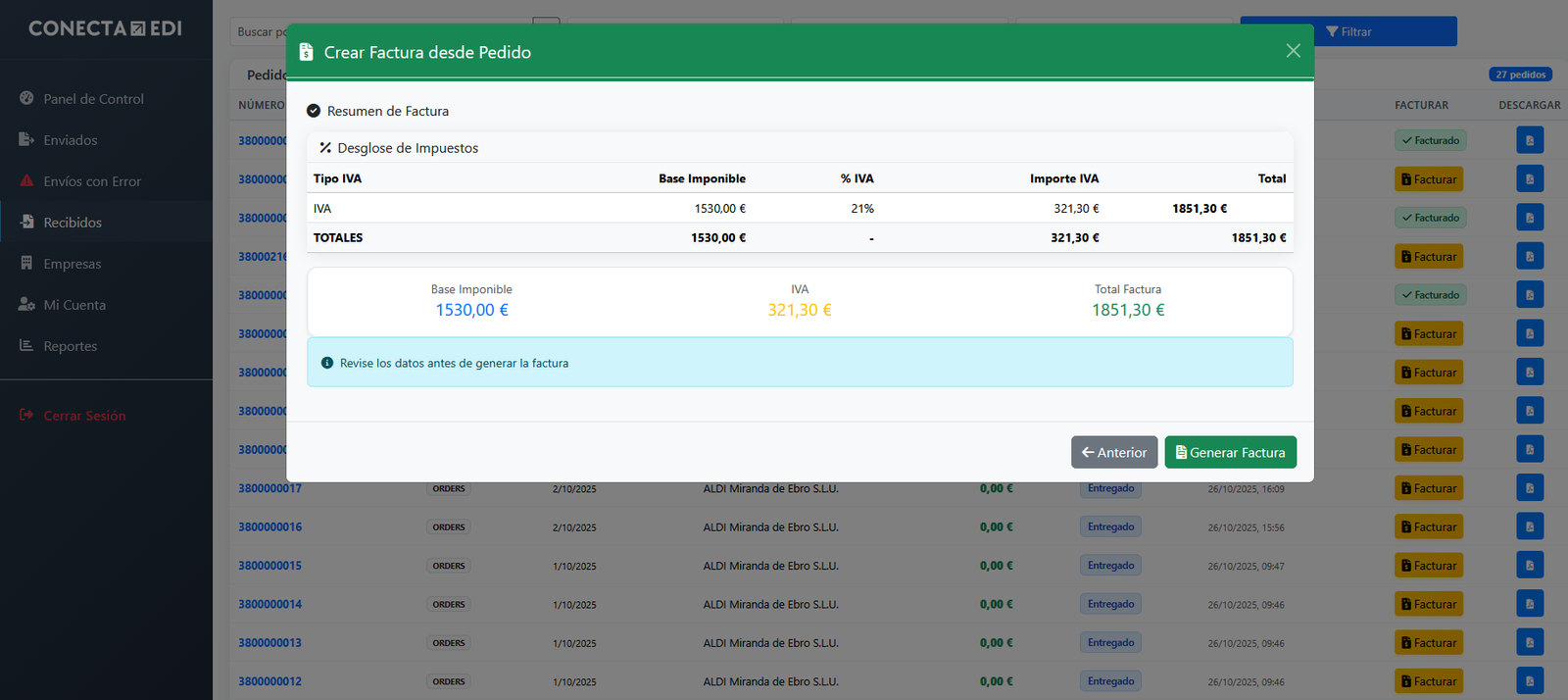Select Recibidos in the sidebar

coord(73,223)
